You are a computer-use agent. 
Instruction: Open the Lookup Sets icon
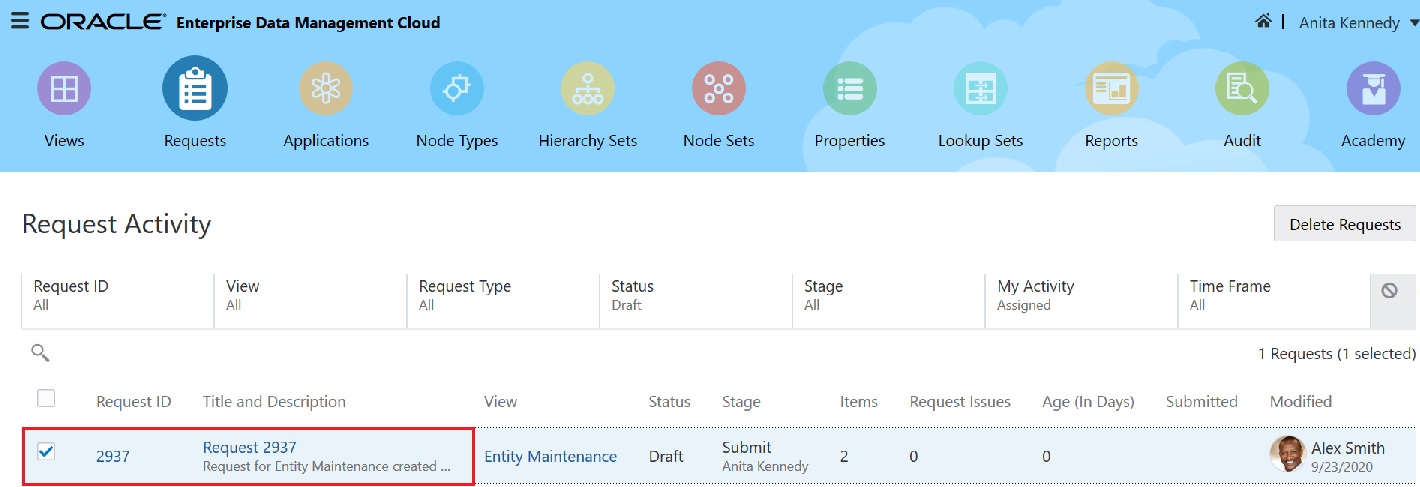click(981, 89)
